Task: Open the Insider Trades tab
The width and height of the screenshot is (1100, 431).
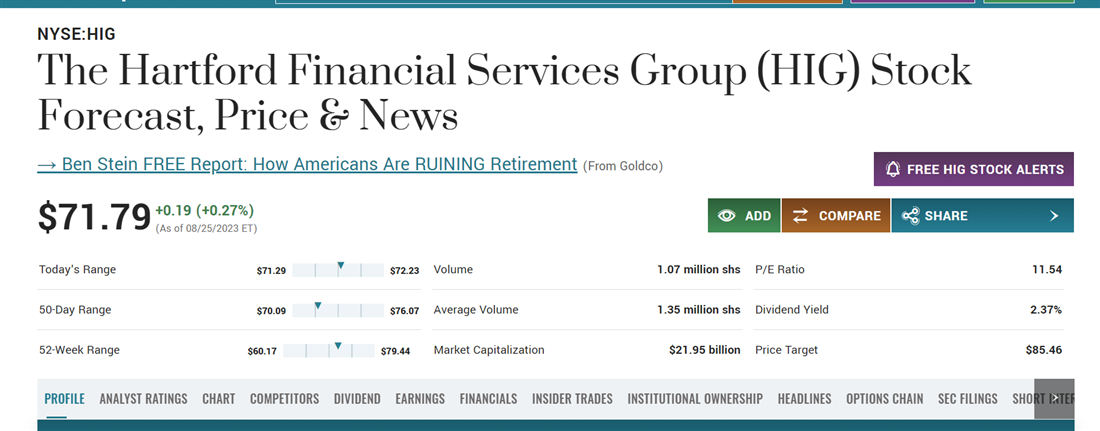Action: point(572,398)
